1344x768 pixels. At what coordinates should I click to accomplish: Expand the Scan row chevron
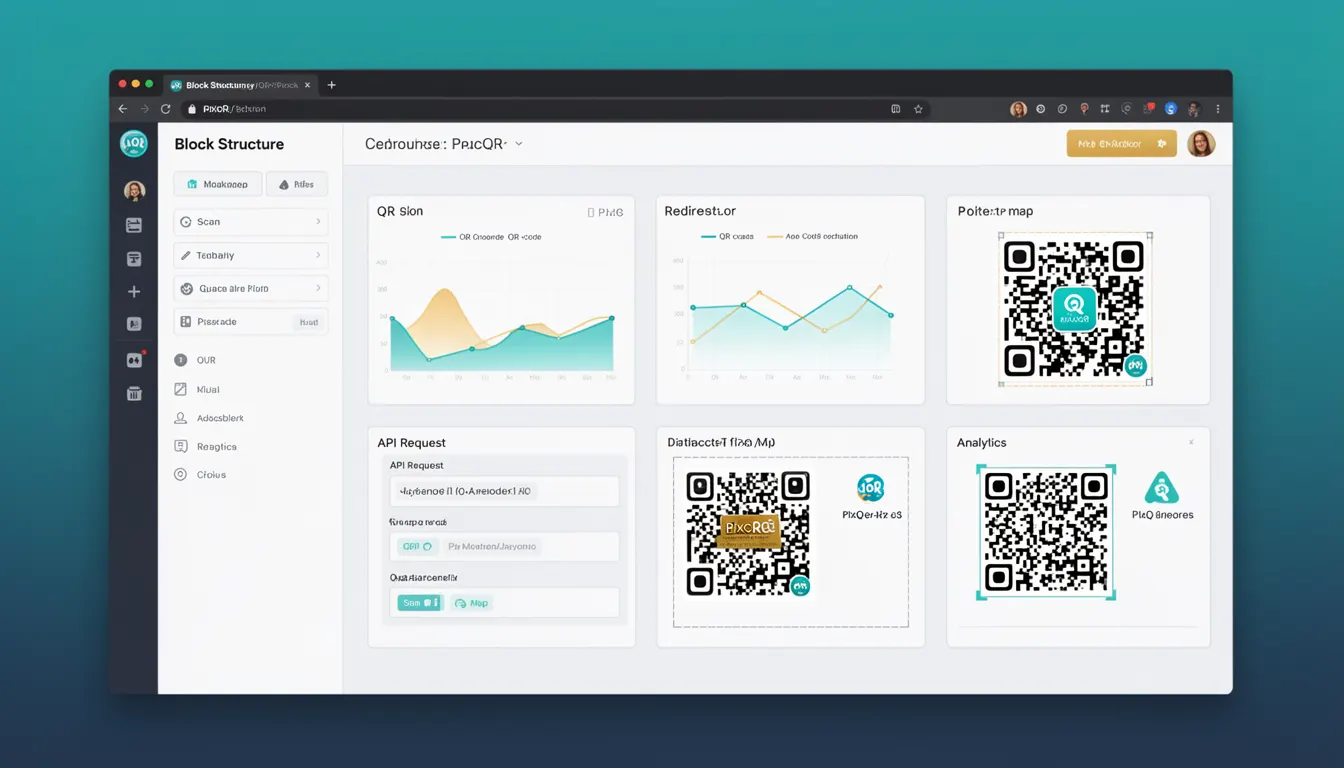click(x=318, y=222)
